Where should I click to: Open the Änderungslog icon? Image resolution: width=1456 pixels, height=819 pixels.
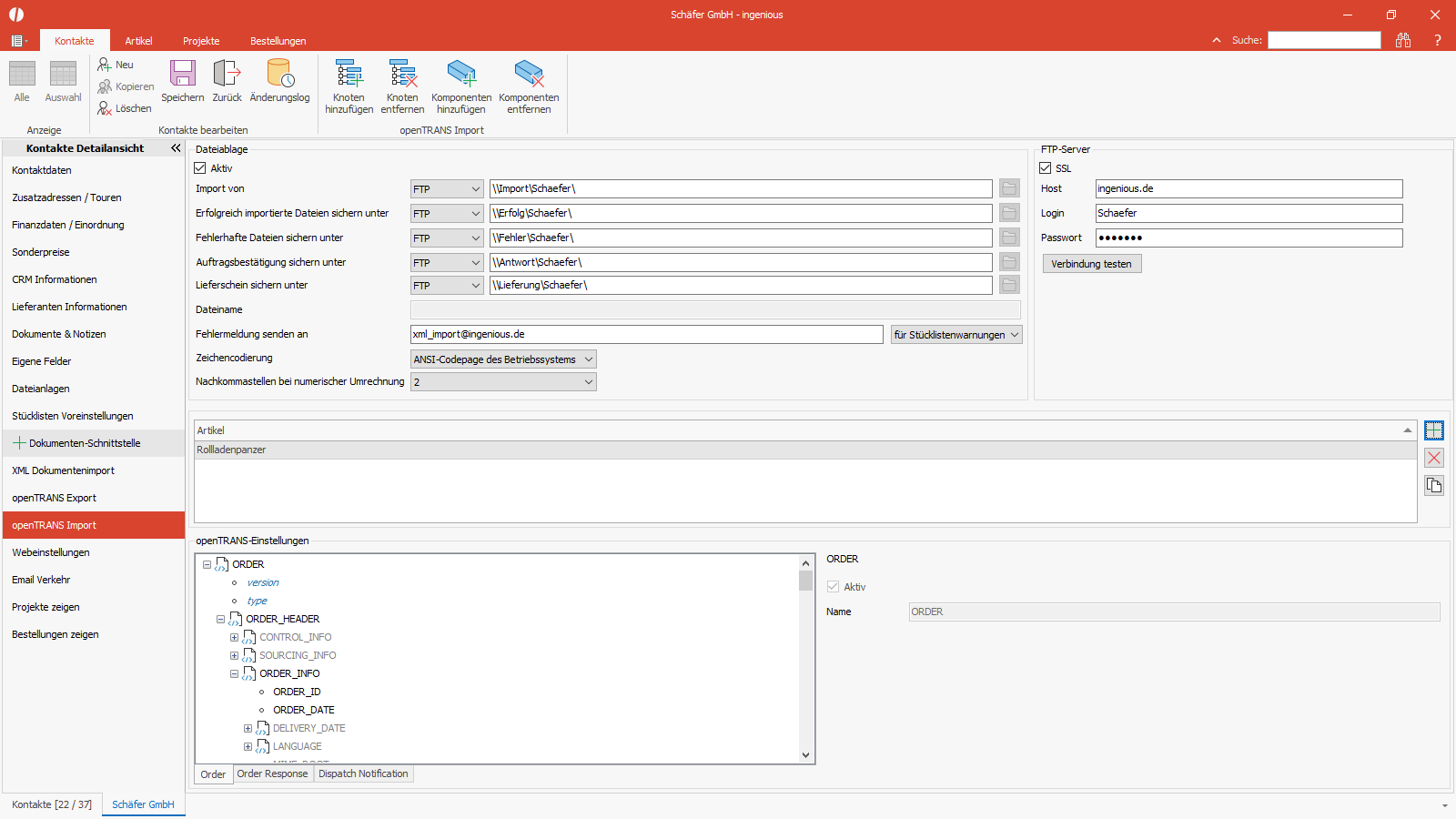tap(279, 74)
